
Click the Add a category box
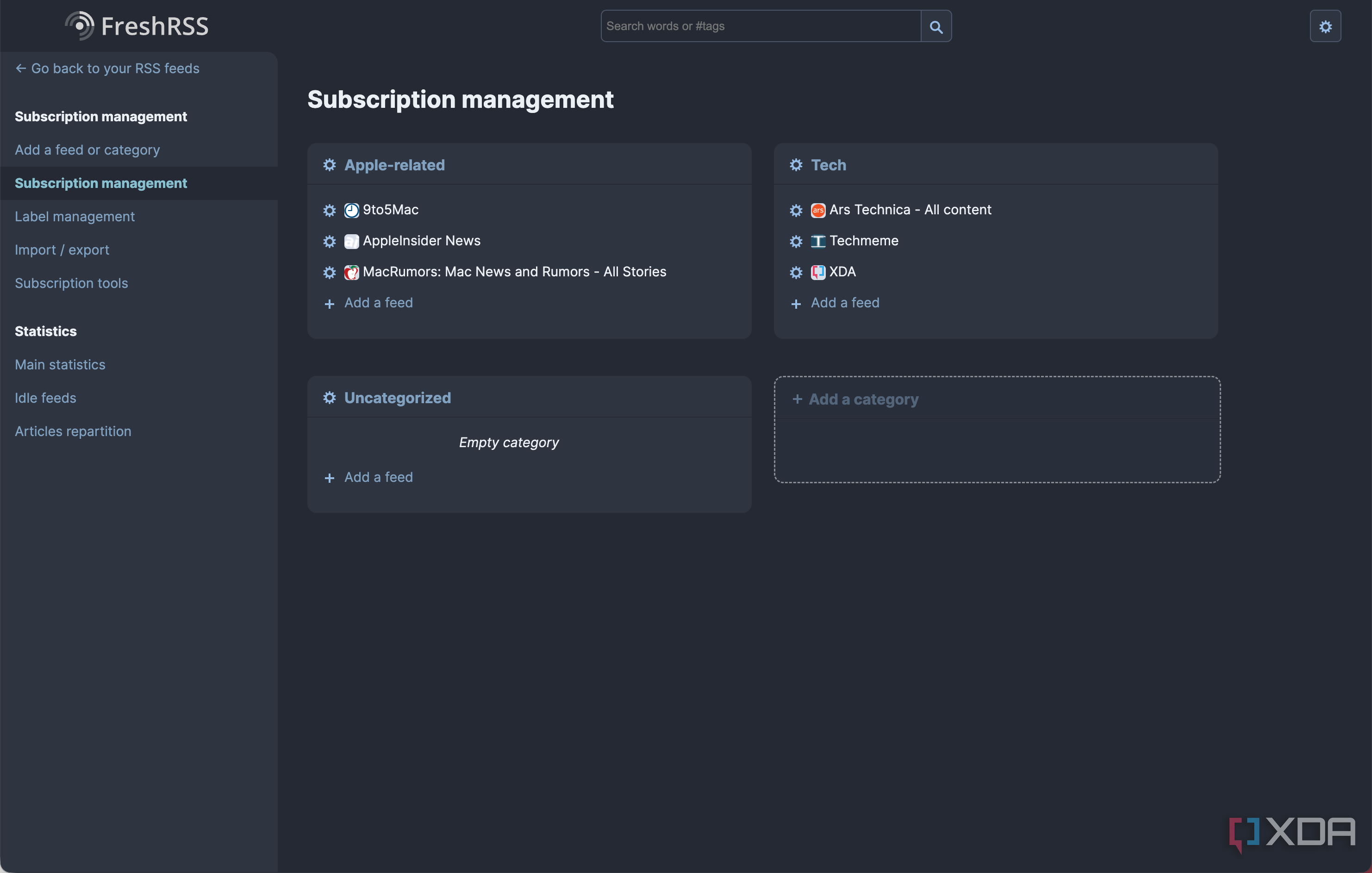(997, 429)
